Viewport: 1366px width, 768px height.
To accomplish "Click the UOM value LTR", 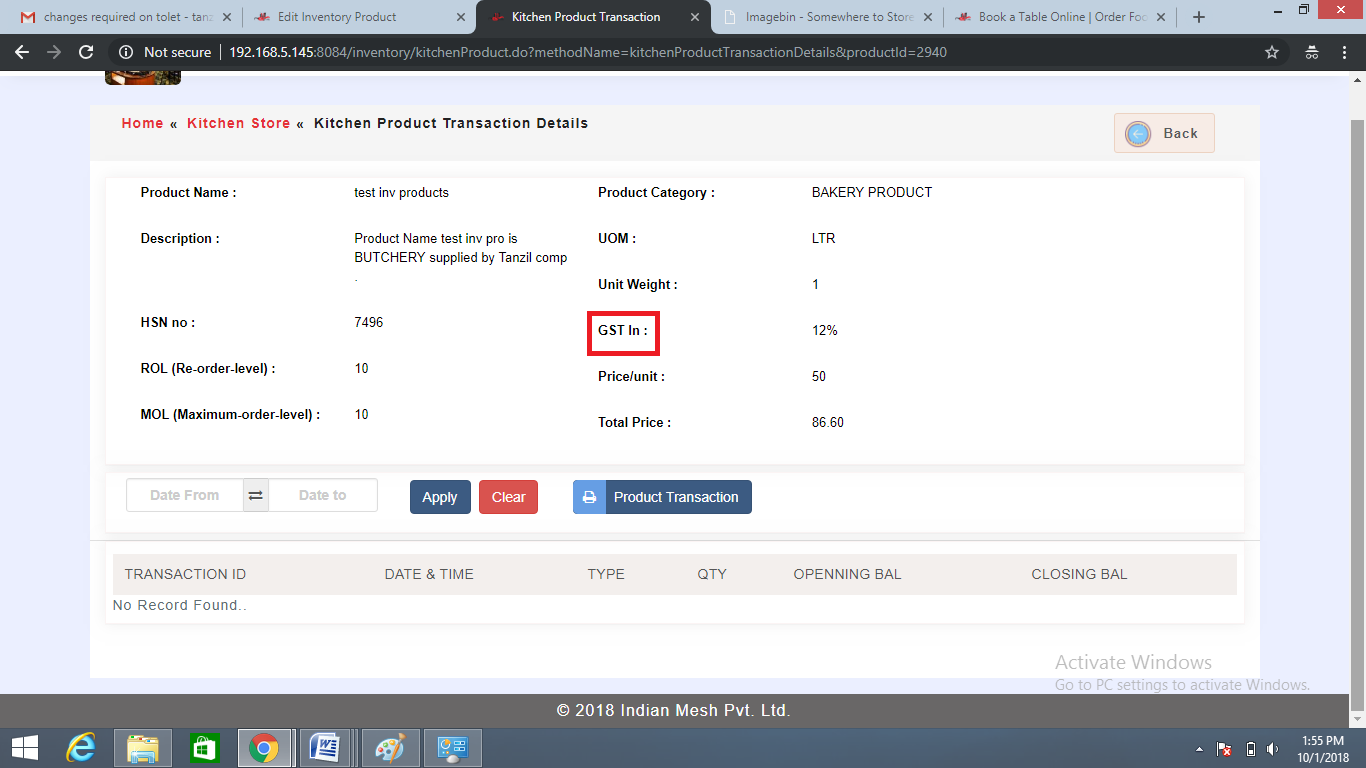I will coord(824,238).
